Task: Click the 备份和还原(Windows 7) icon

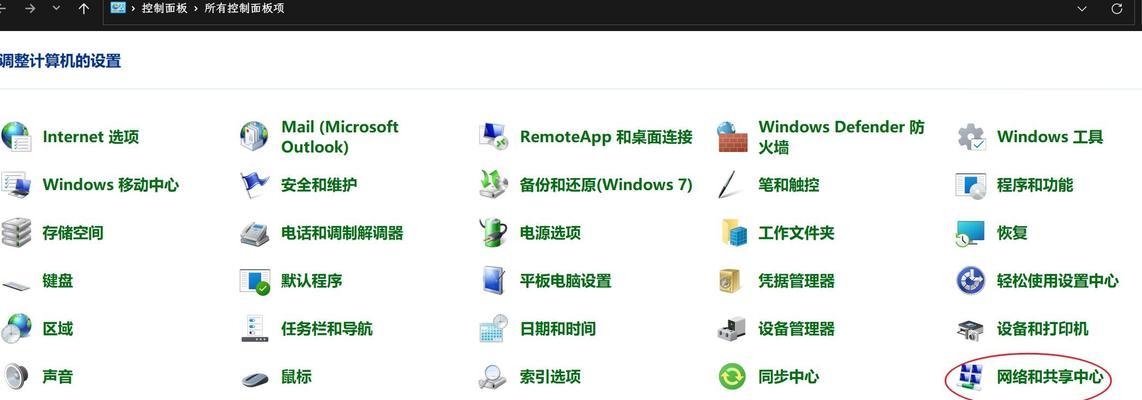Action: point(493,184)
